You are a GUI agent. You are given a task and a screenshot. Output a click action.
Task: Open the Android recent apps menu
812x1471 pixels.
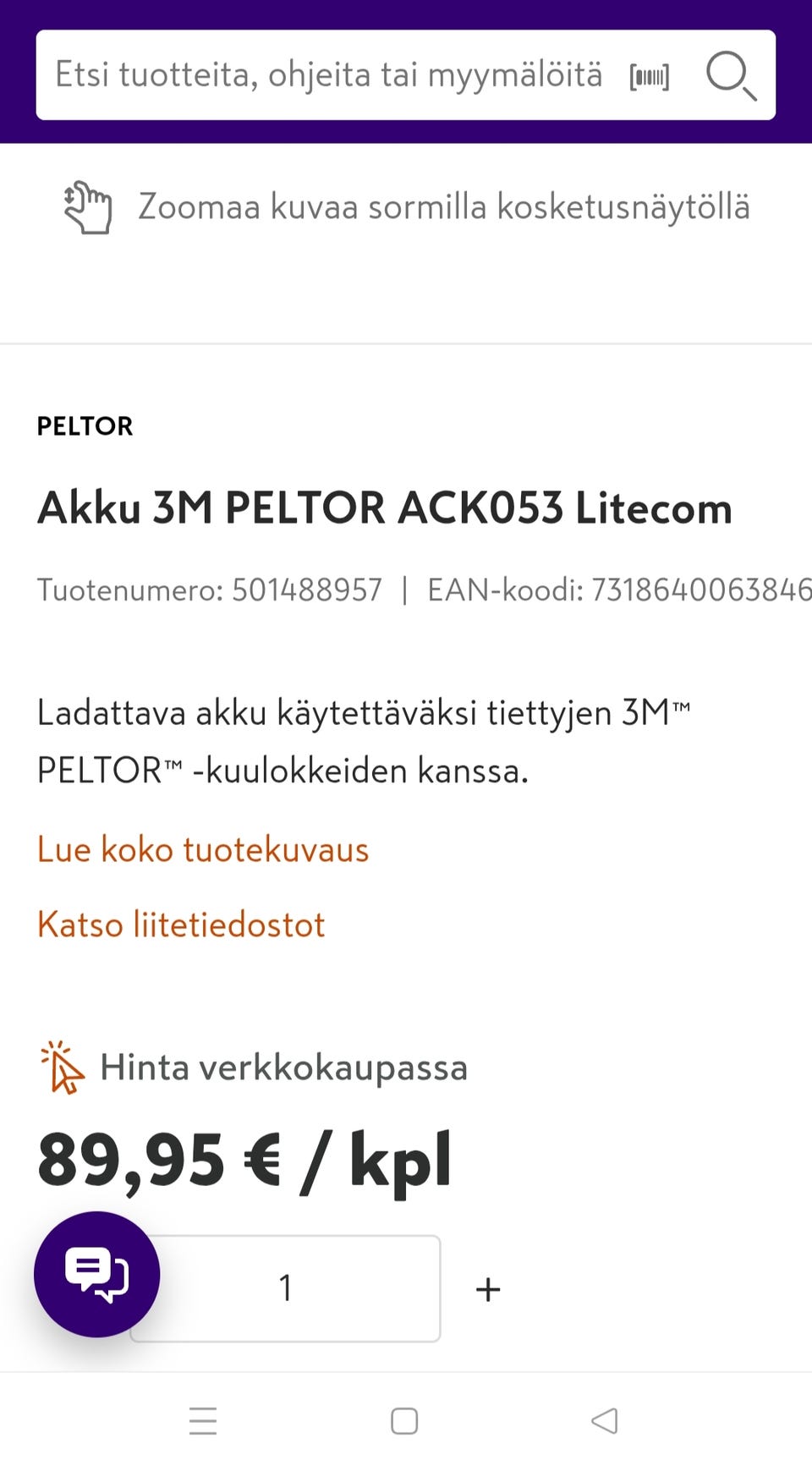coord(203,1421)
